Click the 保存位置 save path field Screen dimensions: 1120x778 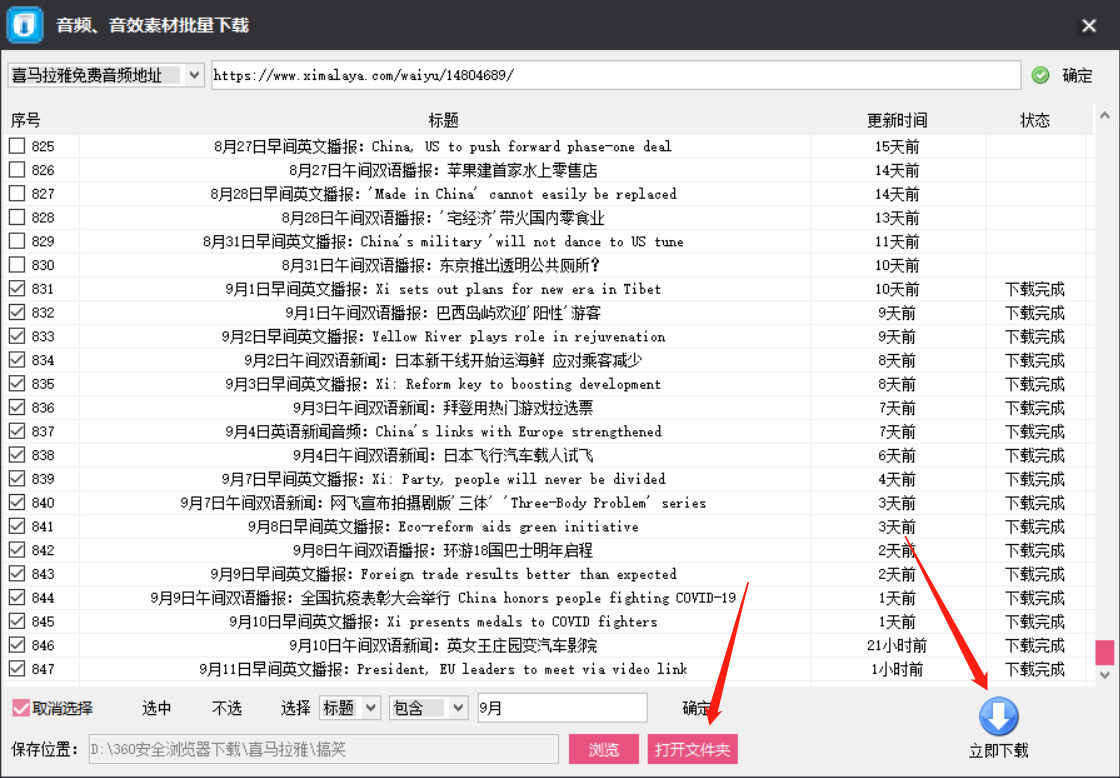point(330,748)
